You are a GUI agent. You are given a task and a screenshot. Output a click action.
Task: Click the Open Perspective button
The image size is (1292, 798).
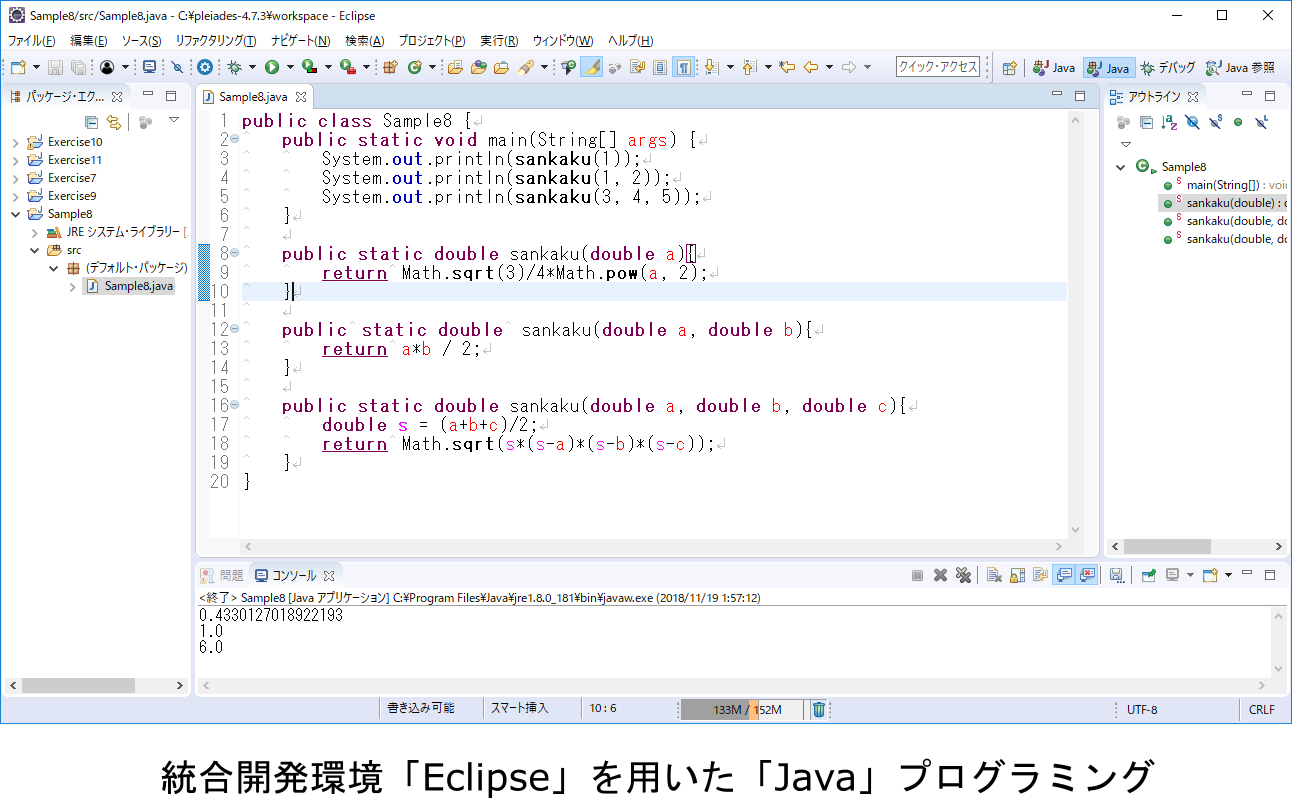click(1008, 67)
